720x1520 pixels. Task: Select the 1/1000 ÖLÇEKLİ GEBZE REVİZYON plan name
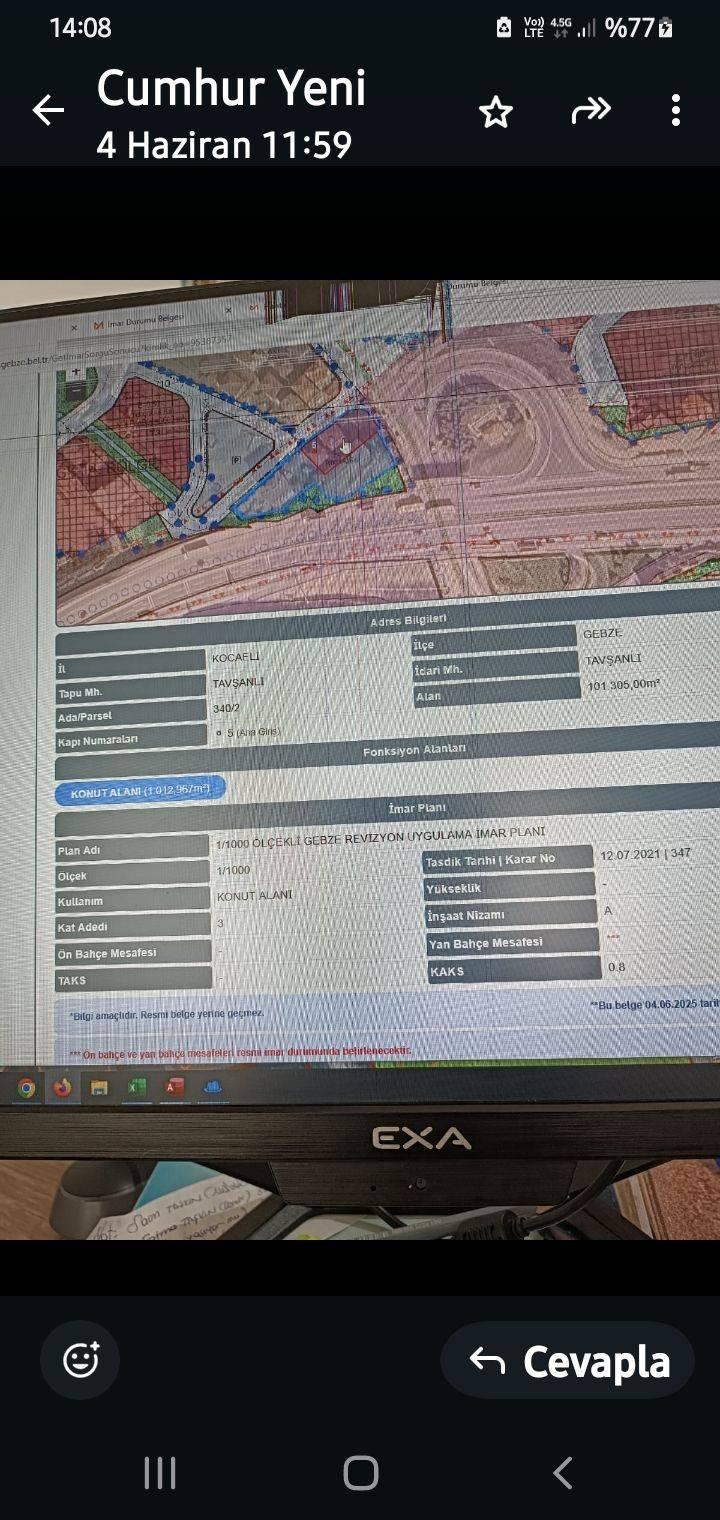381,839
